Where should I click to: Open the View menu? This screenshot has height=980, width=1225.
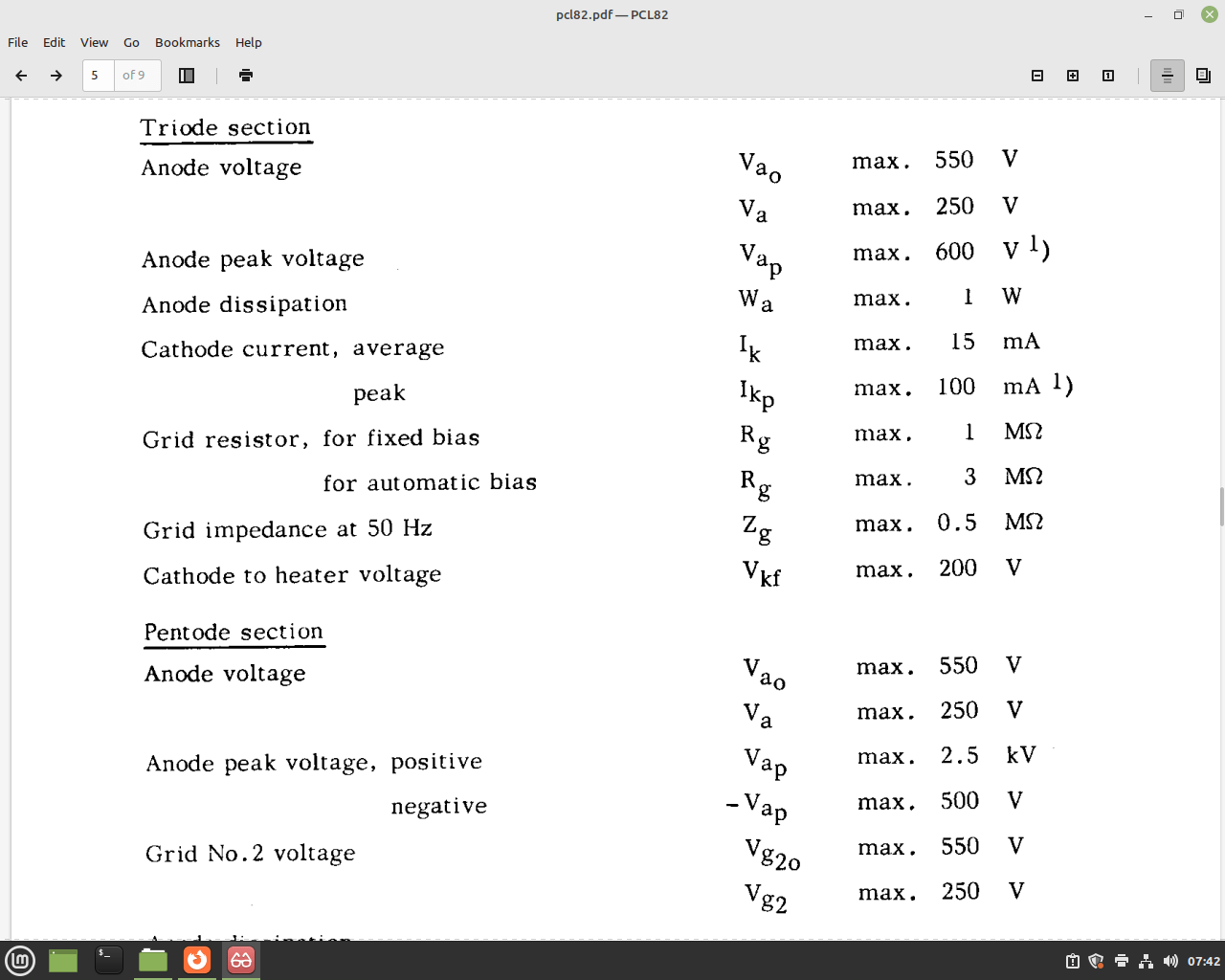pyautogui.click(x=94, y=42)
